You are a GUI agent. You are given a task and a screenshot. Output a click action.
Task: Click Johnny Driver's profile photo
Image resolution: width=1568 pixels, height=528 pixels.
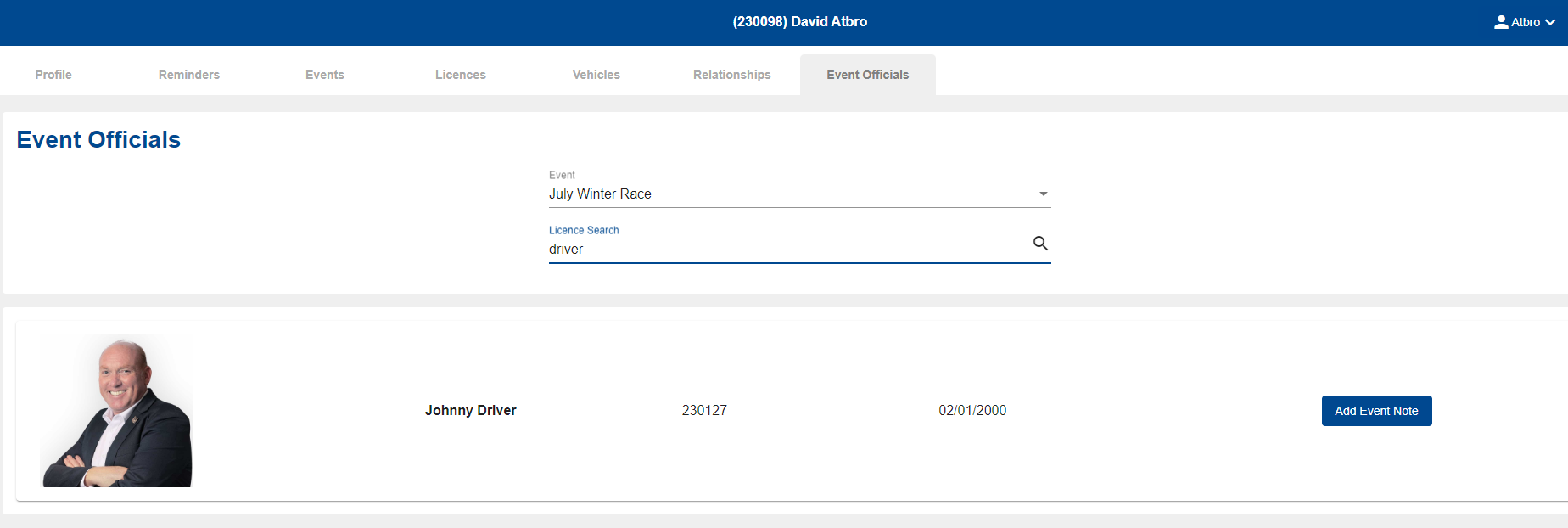[116, 411]
